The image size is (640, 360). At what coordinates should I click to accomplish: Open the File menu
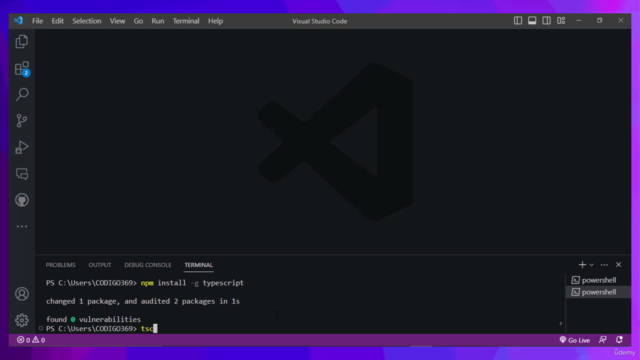click(38, 21)
